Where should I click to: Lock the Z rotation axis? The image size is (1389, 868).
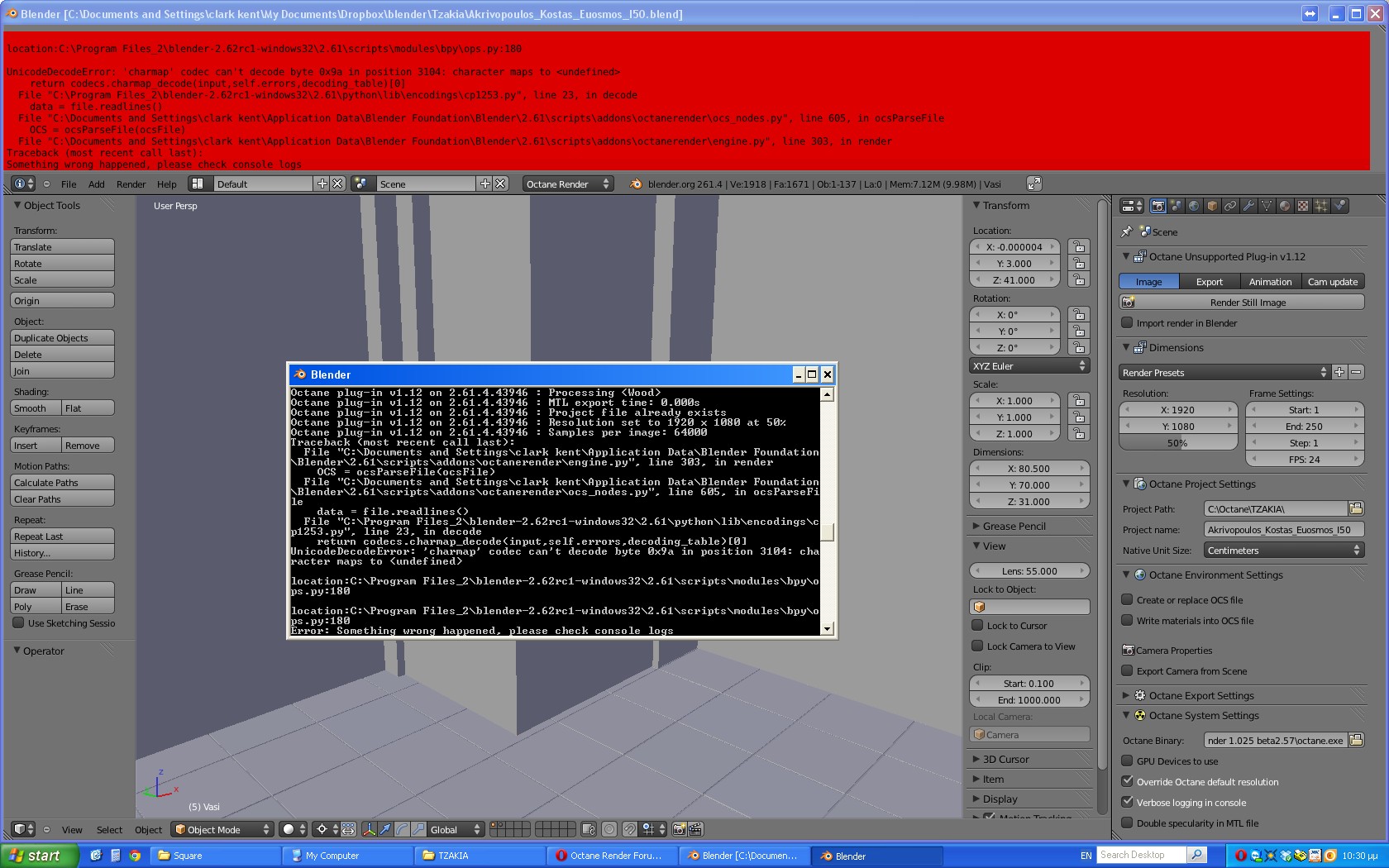click(x=1077, y=347)
